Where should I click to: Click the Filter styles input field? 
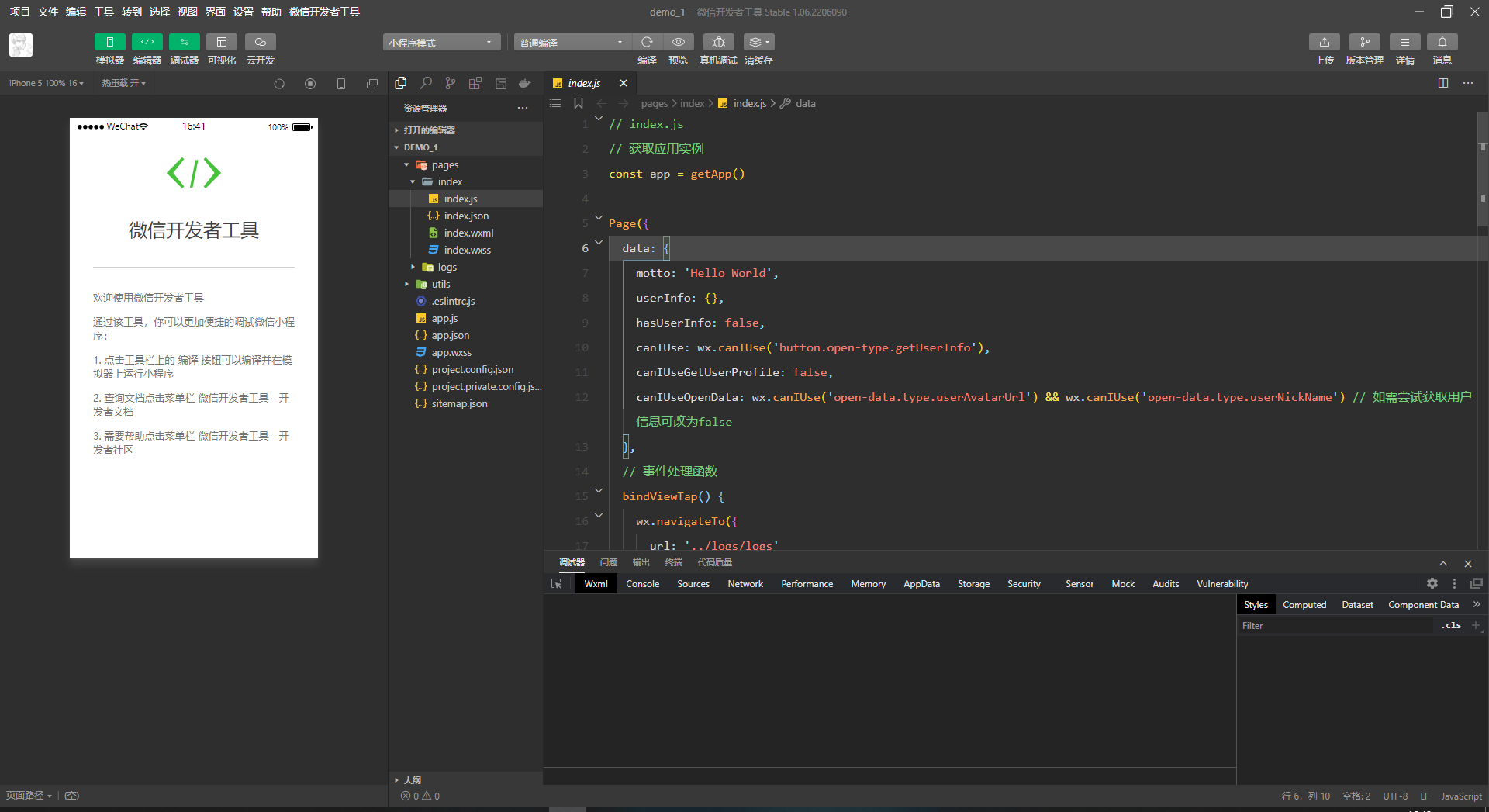(1335, 626)
